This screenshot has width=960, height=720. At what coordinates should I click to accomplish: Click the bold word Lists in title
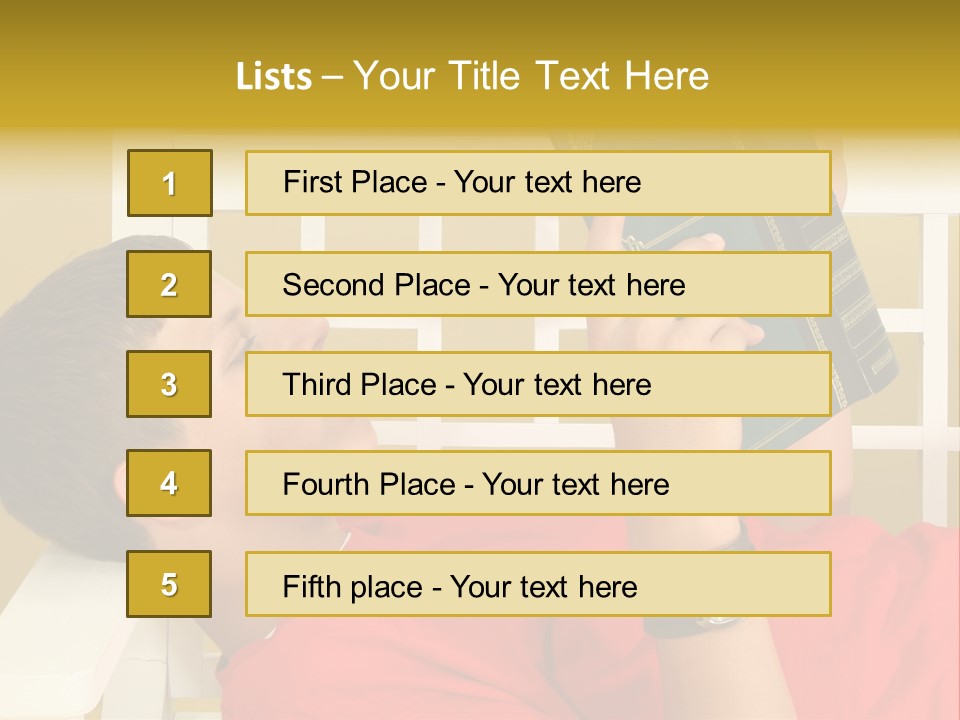point(274,77)
